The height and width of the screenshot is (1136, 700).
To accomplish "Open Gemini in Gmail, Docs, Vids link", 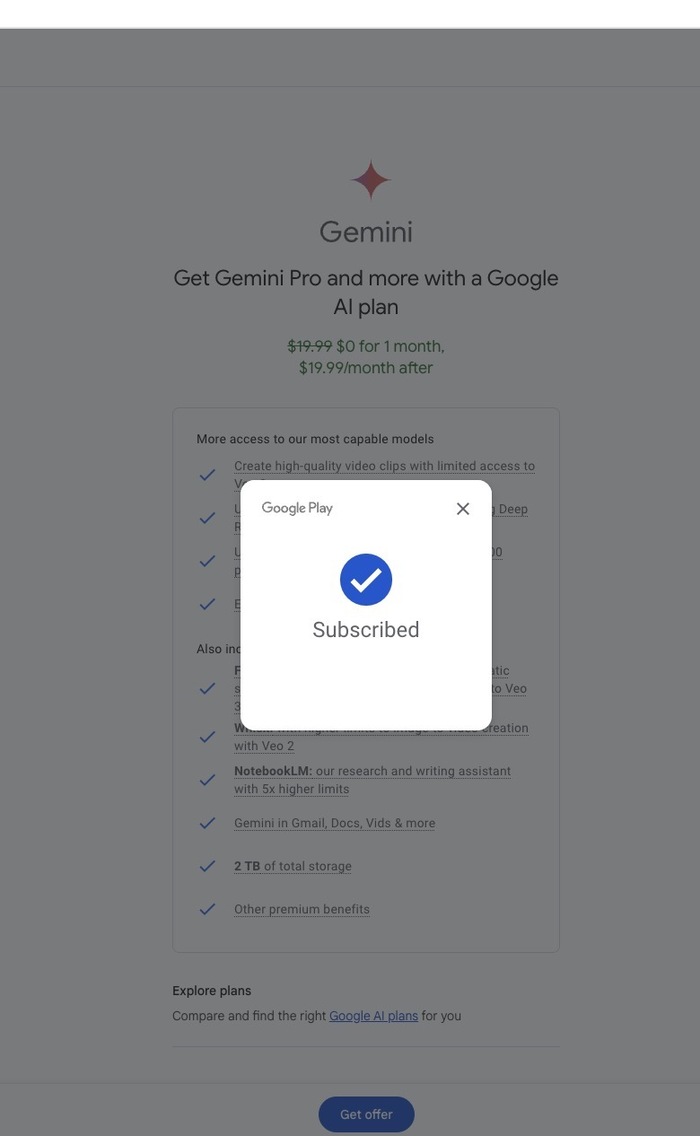I will (x=334, y=824).
